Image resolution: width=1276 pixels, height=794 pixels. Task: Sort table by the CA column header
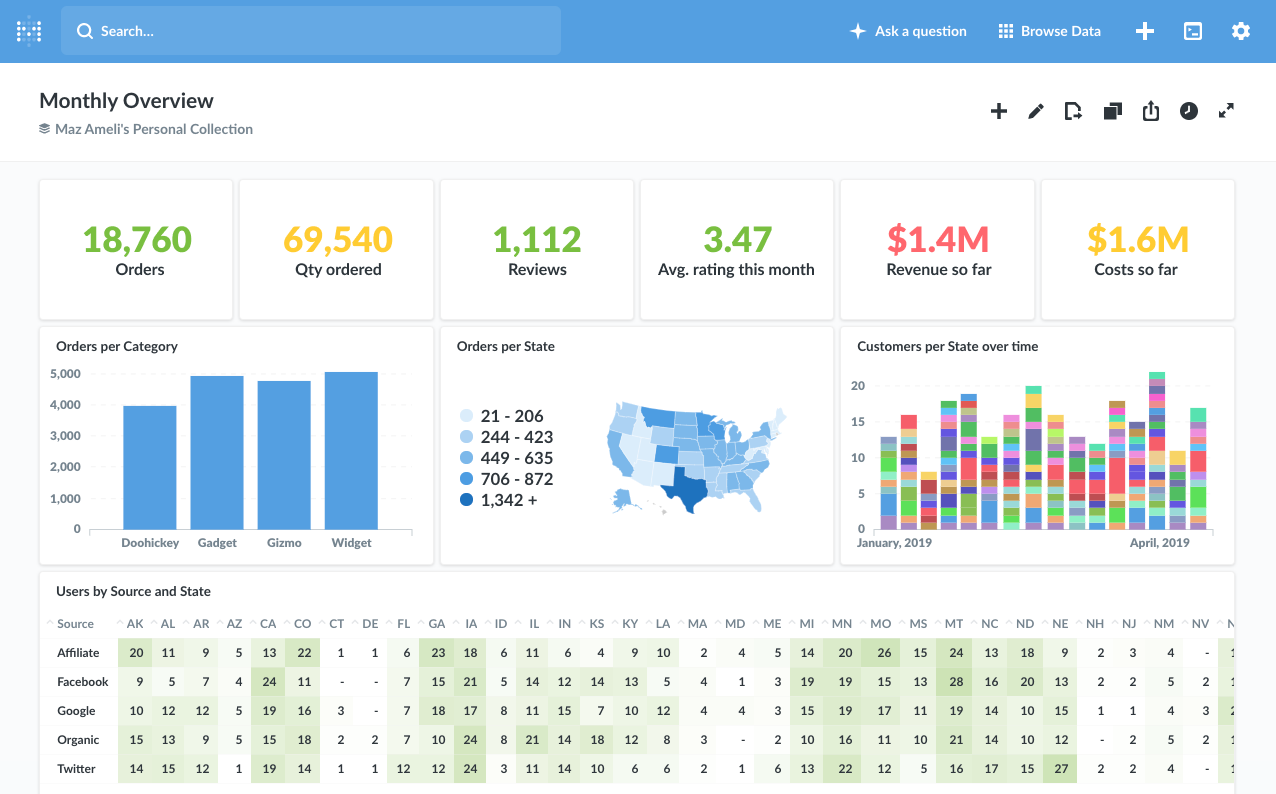[268, 624]
